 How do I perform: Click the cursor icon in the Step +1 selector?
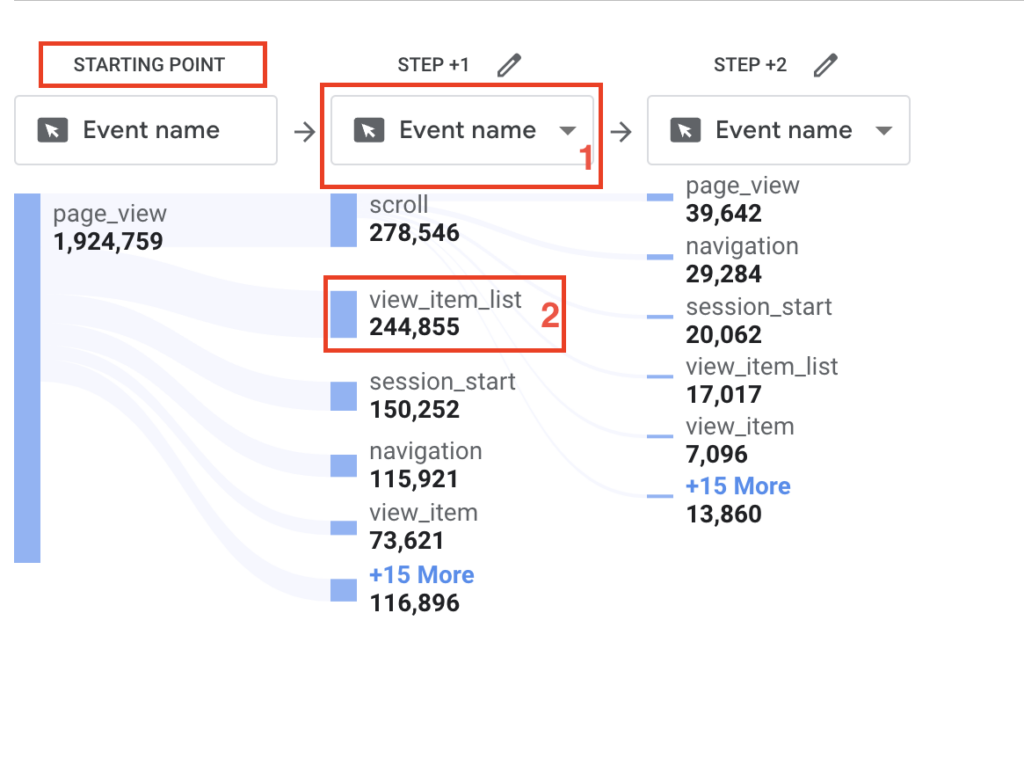(369, 131)
